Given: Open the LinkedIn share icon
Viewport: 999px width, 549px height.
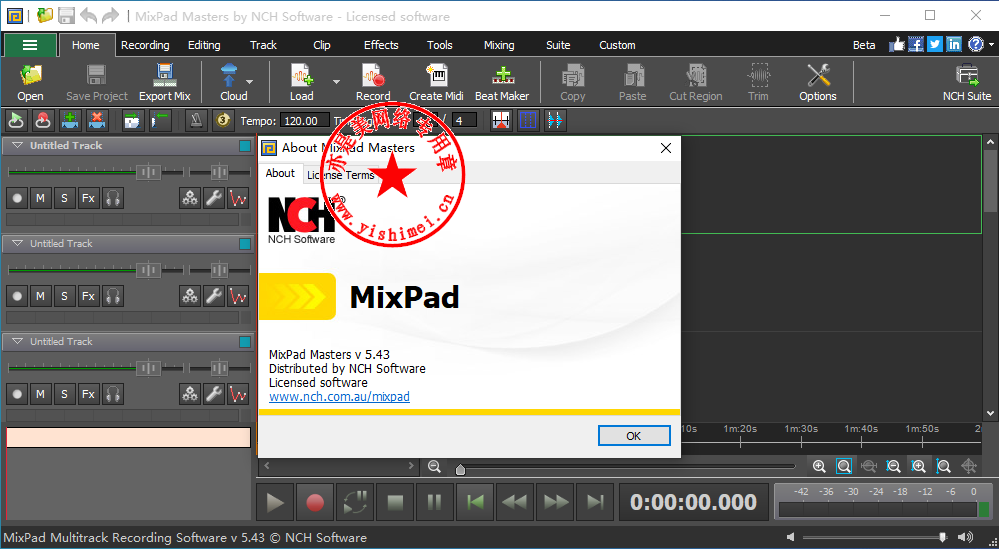Looking at the screenshot, I should [x=954, y=45].
